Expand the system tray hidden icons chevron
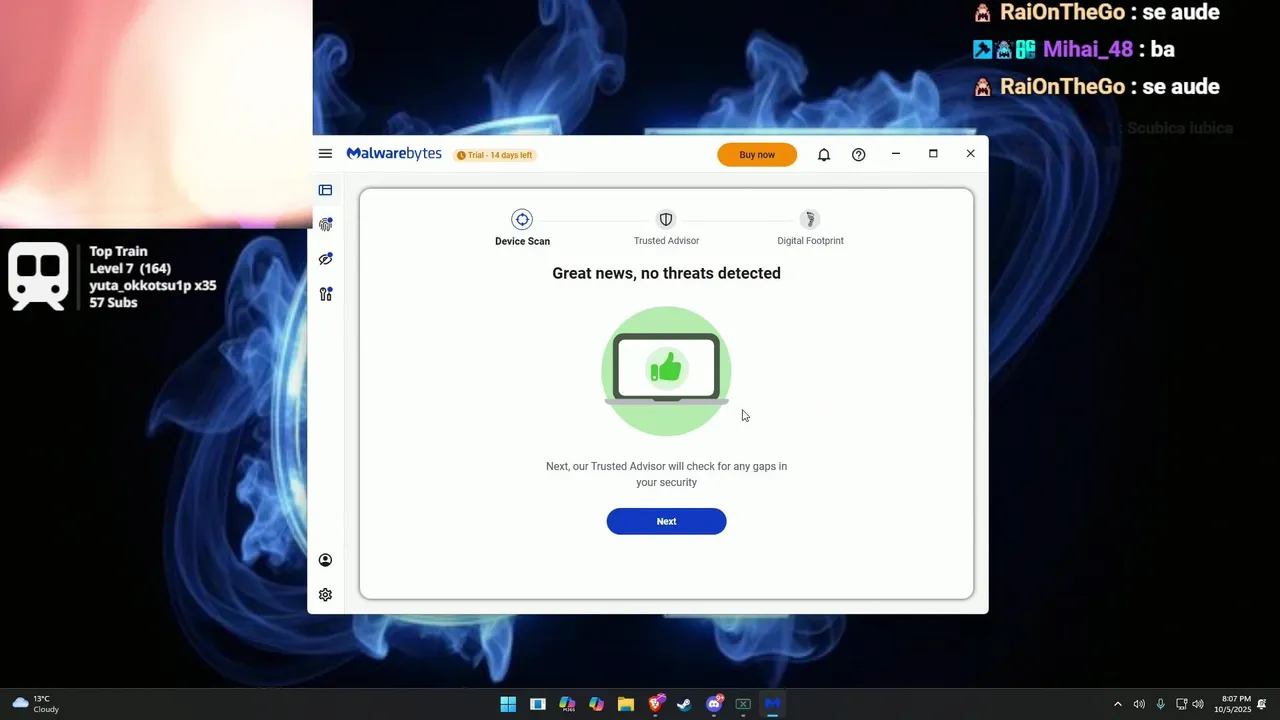 click(1118, 704)
